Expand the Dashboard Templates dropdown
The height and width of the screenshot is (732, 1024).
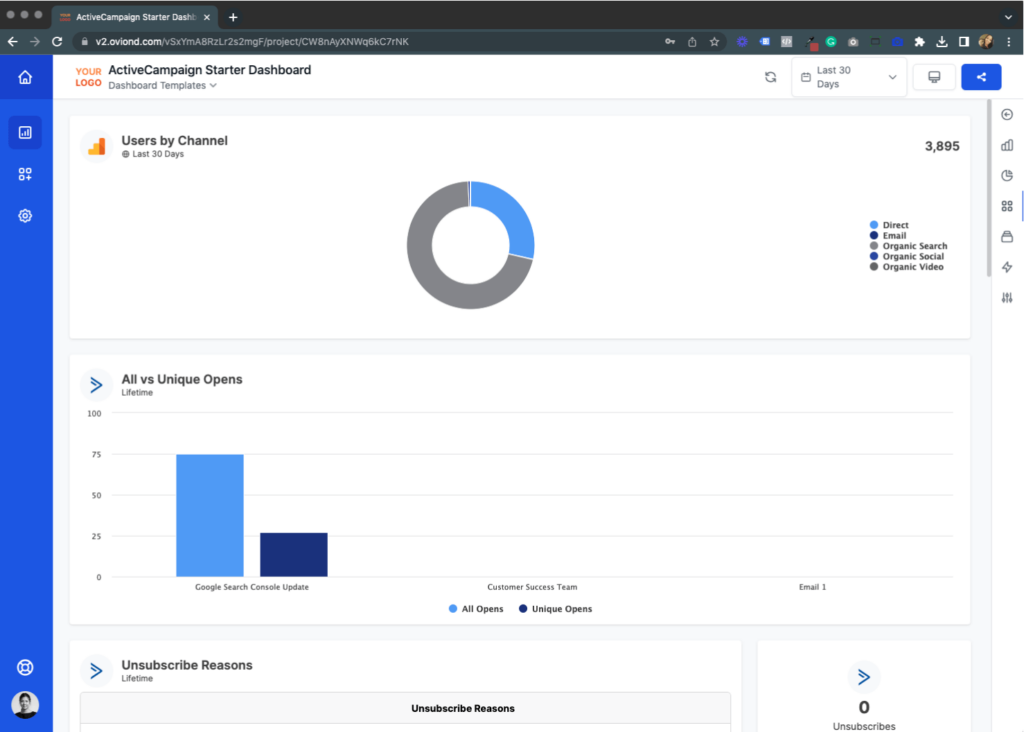(x=163, y=86)
